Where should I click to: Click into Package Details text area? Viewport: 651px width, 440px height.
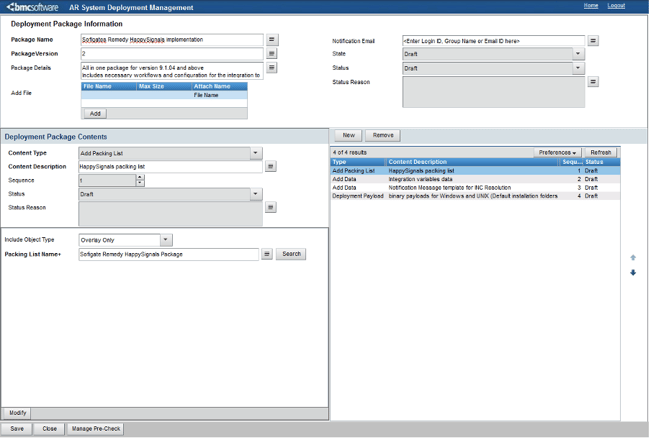(x=172, y=71)
